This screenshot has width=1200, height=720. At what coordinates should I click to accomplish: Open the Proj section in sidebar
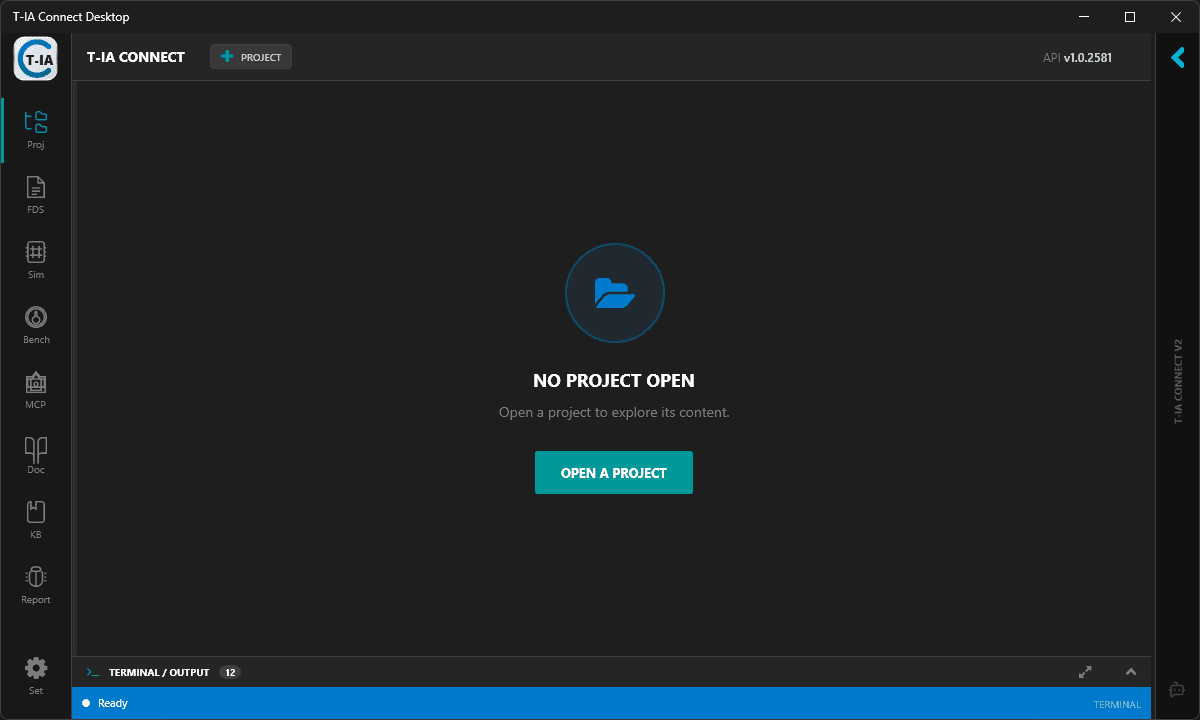point(35,128)
